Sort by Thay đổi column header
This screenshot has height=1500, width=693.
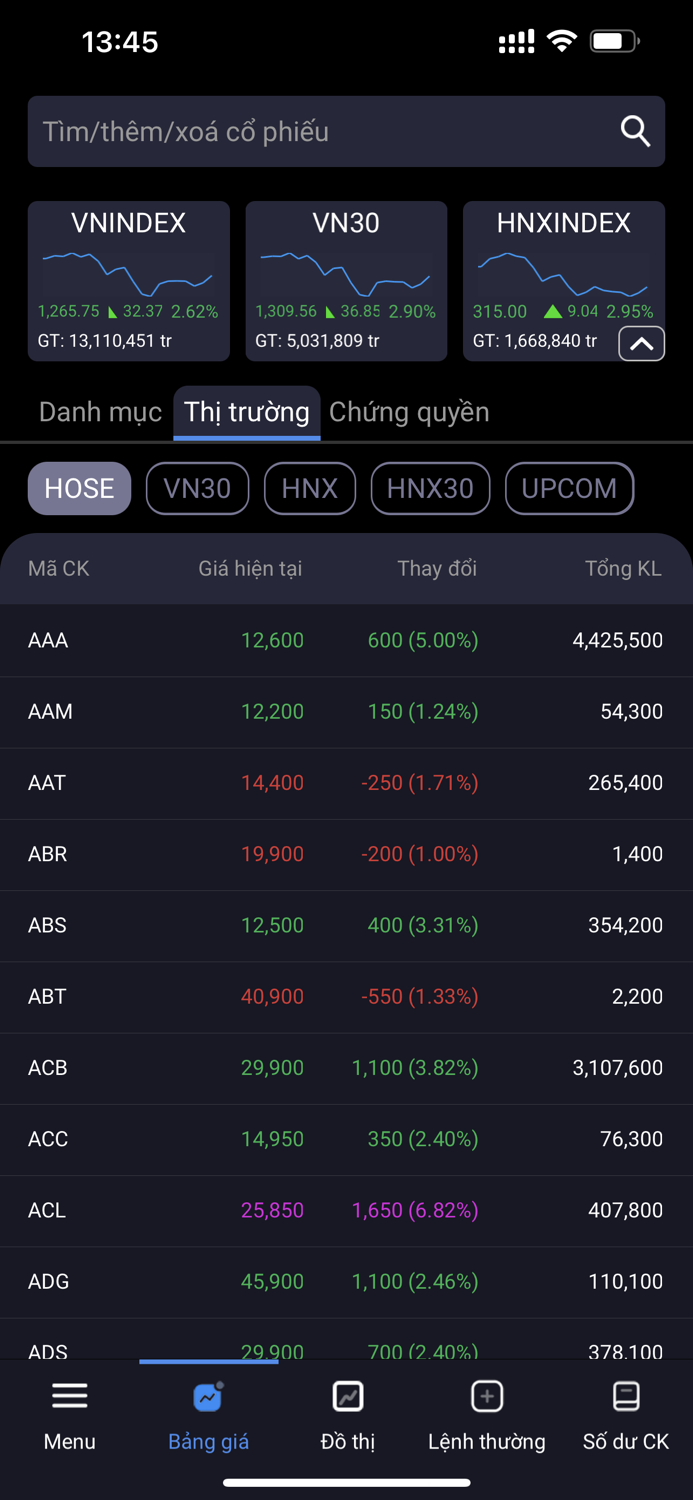pos(436,569)
